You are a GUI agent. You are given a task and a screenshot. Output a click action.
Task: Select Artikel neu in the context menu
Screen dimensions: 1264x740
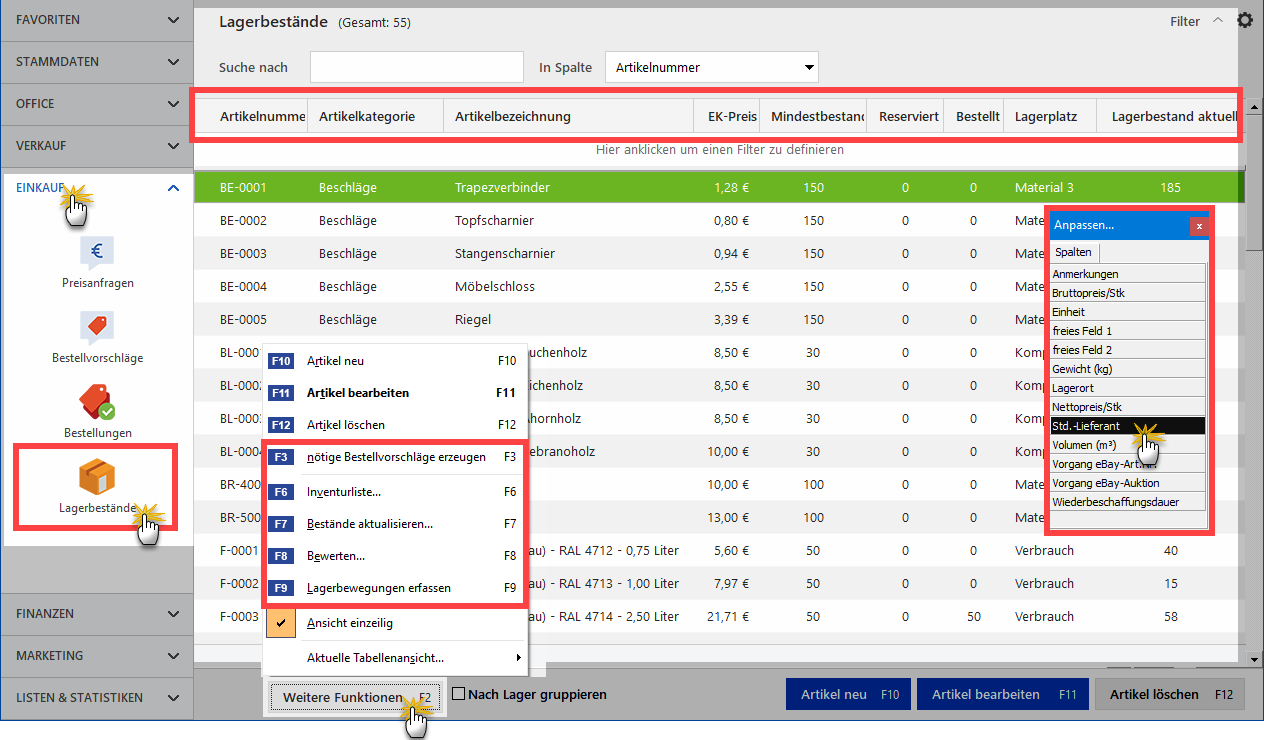(395, 361)
